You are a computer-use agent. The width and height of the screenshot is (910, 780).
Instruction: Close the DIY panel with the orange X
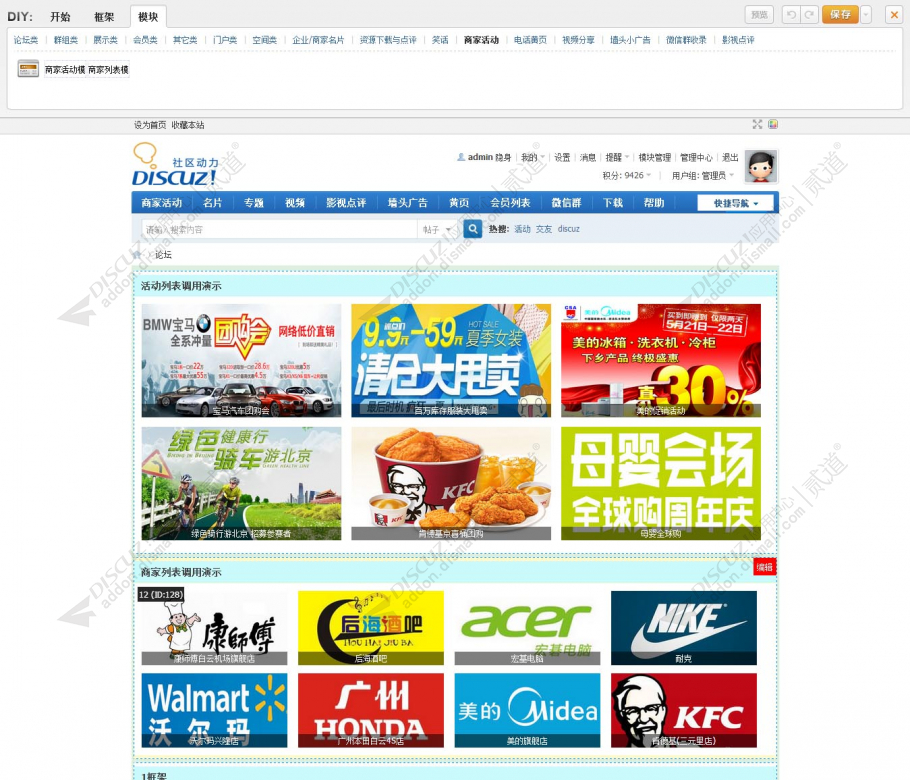coord(894,15)
